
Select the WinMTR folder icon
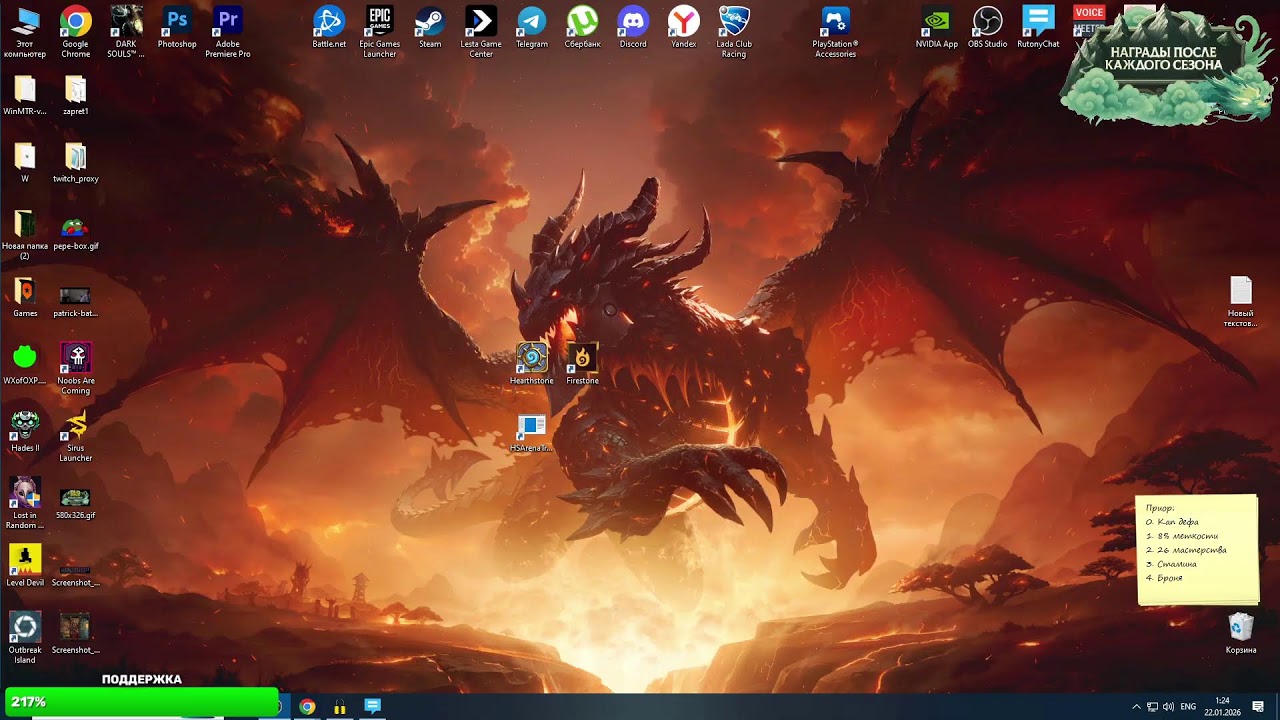pos(25,95)
